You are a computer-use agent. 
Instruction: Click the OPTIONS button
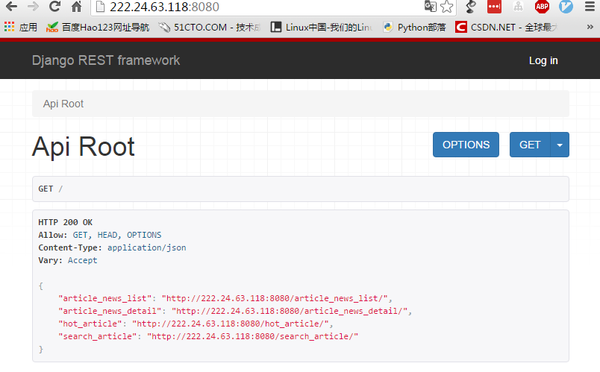[466, 145]
